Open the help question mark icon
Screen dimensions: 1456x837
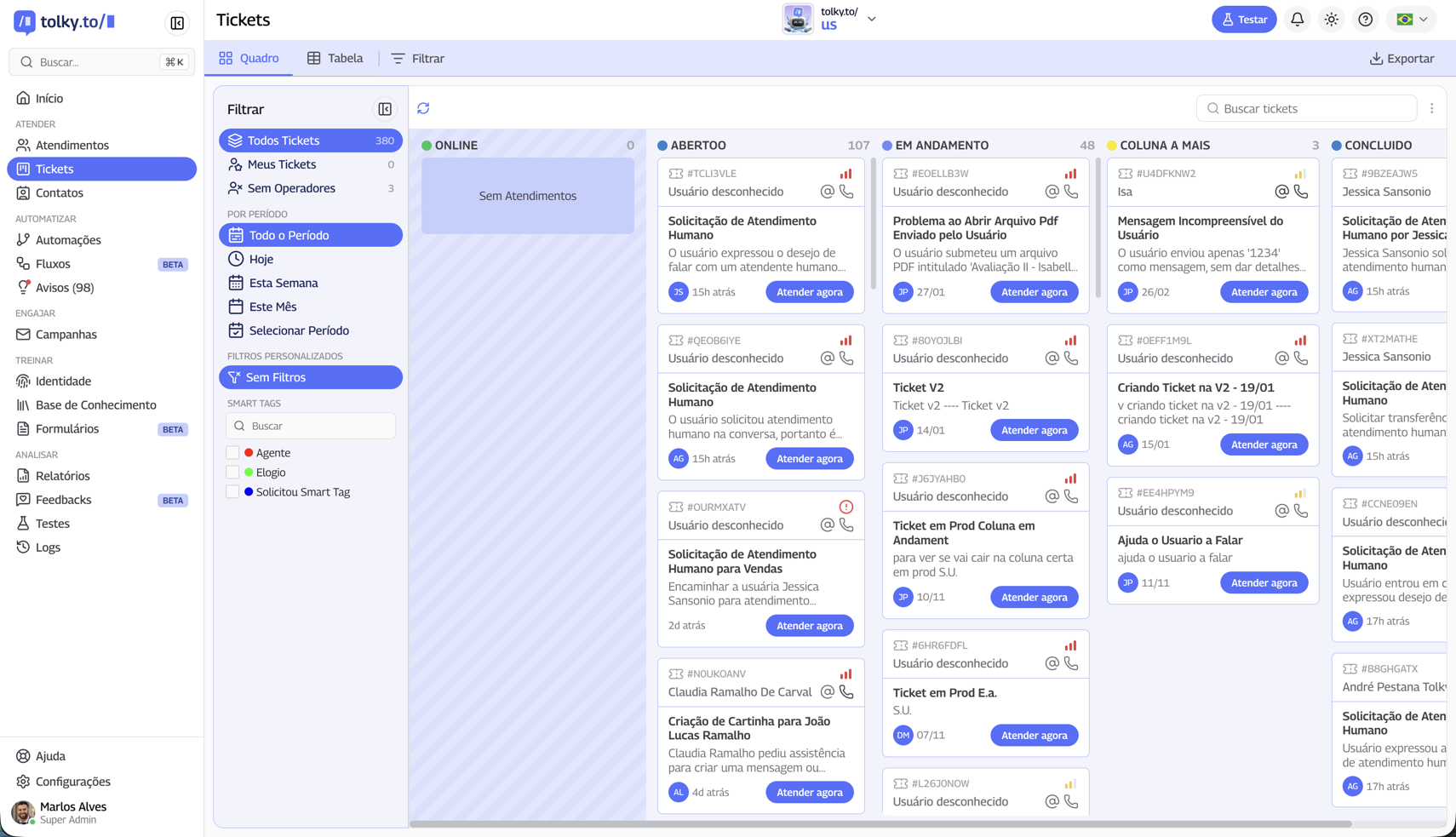point(1365,20)
